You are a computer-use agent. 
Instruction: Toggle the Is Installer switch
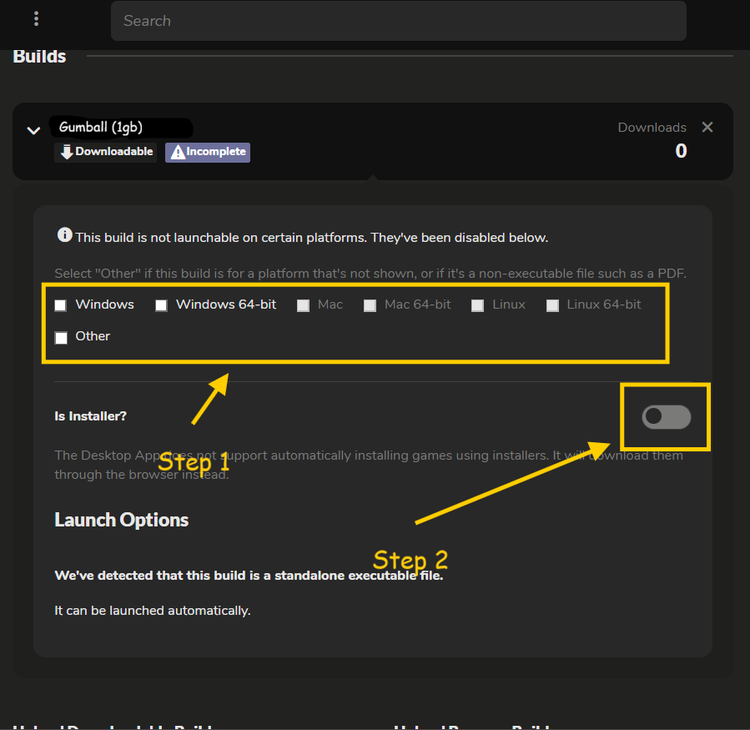click(x=666, y=417)
